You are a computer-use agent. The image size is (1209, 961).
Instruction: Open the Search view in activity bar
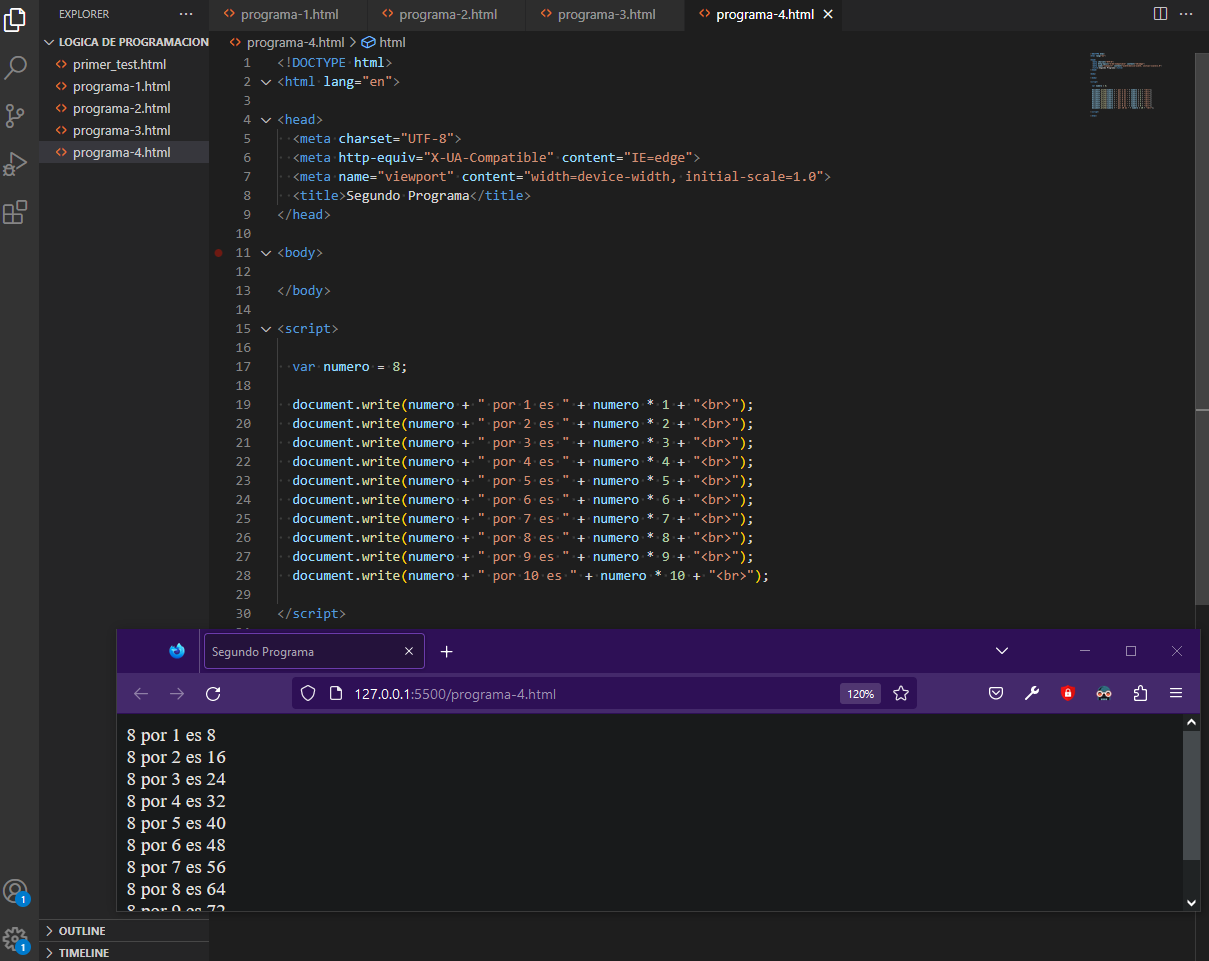(16, 68)
